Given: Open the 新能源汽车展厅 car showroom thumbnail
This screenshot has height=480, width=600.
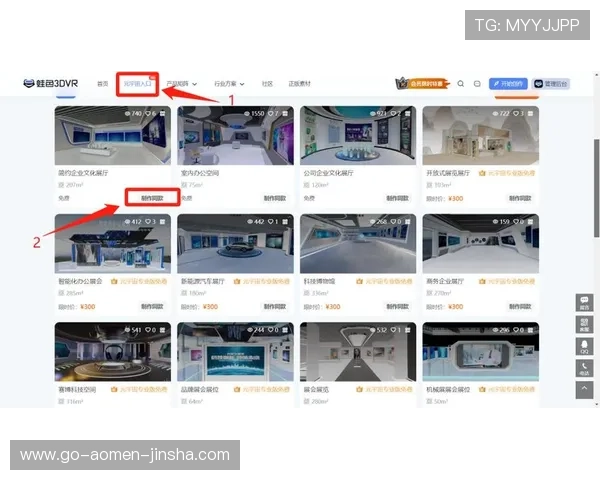Looking at the screenshot, I should (235, 243).
